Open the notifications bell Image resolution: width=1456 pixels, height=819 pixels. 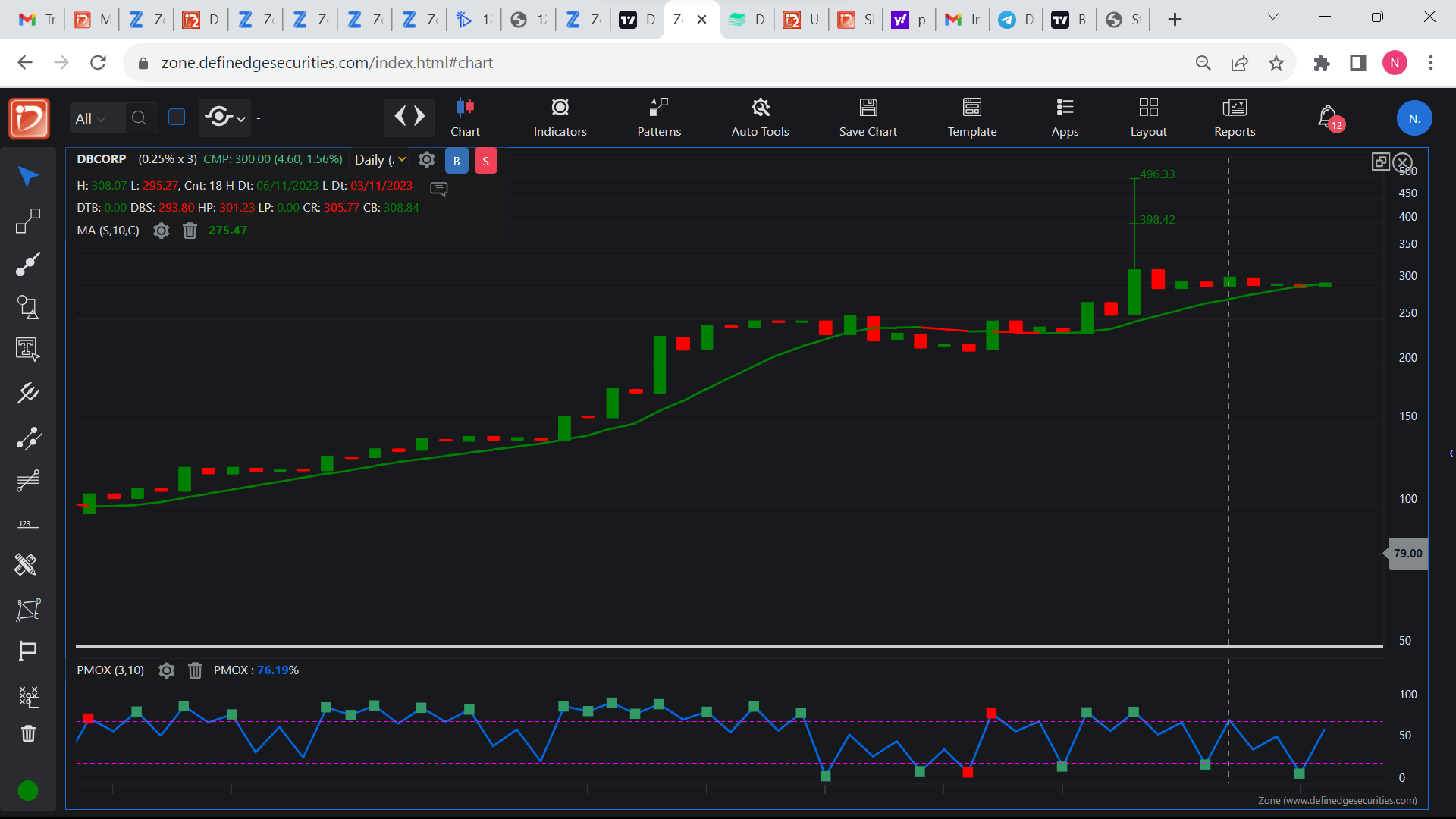pos(1327,117)
